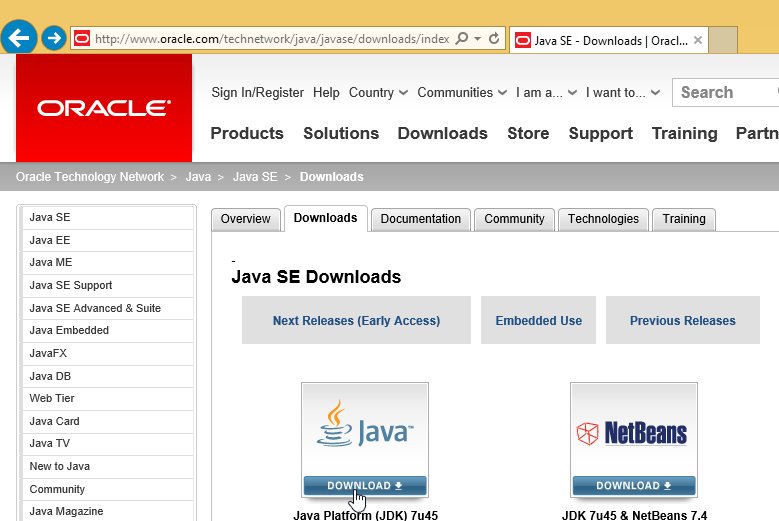Select the Java SE - Downloads browser tab
Viewport: 779px width, 521px height.
(x=609, y=40)
